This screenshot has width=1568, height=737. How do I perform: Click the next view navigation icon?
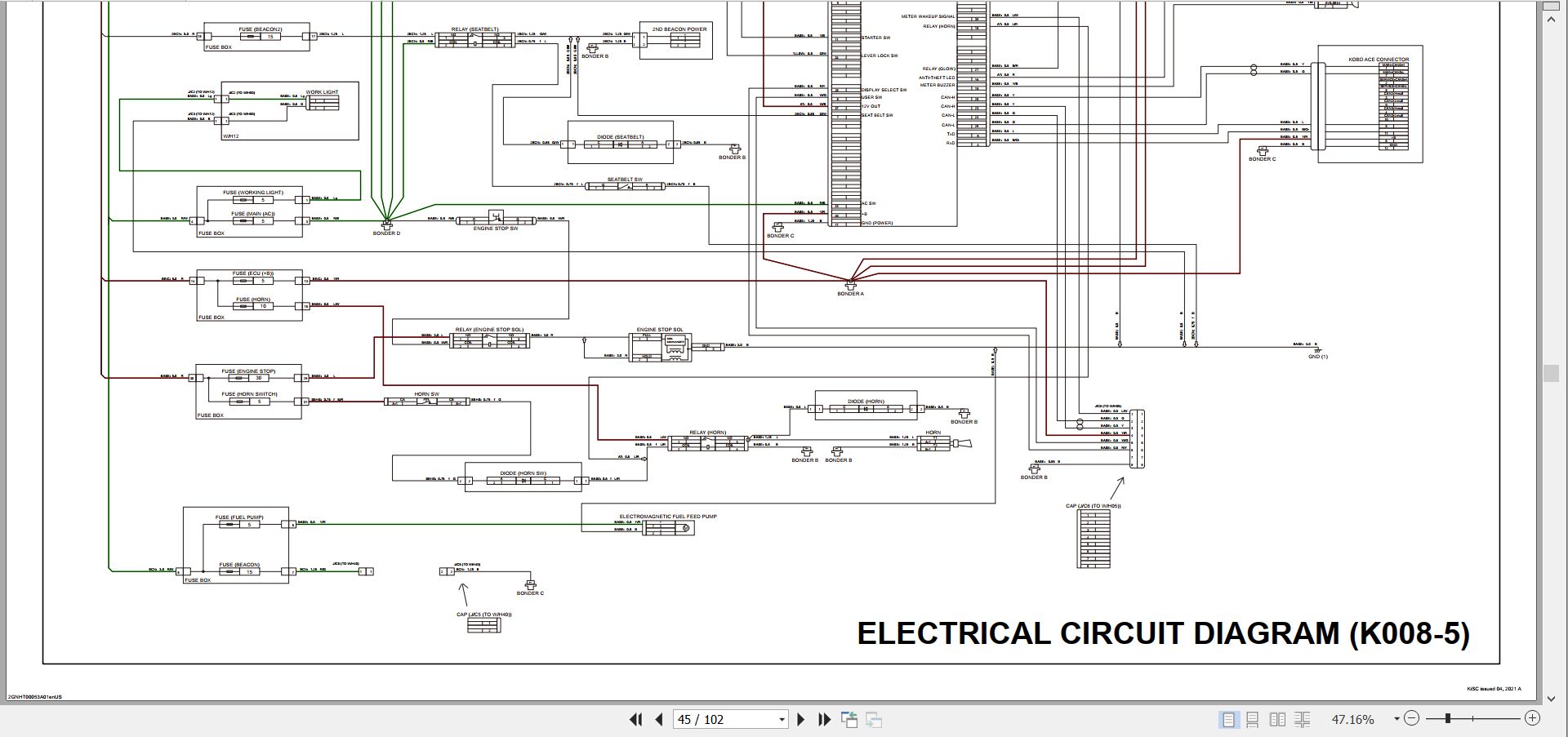tap(874, 719)
